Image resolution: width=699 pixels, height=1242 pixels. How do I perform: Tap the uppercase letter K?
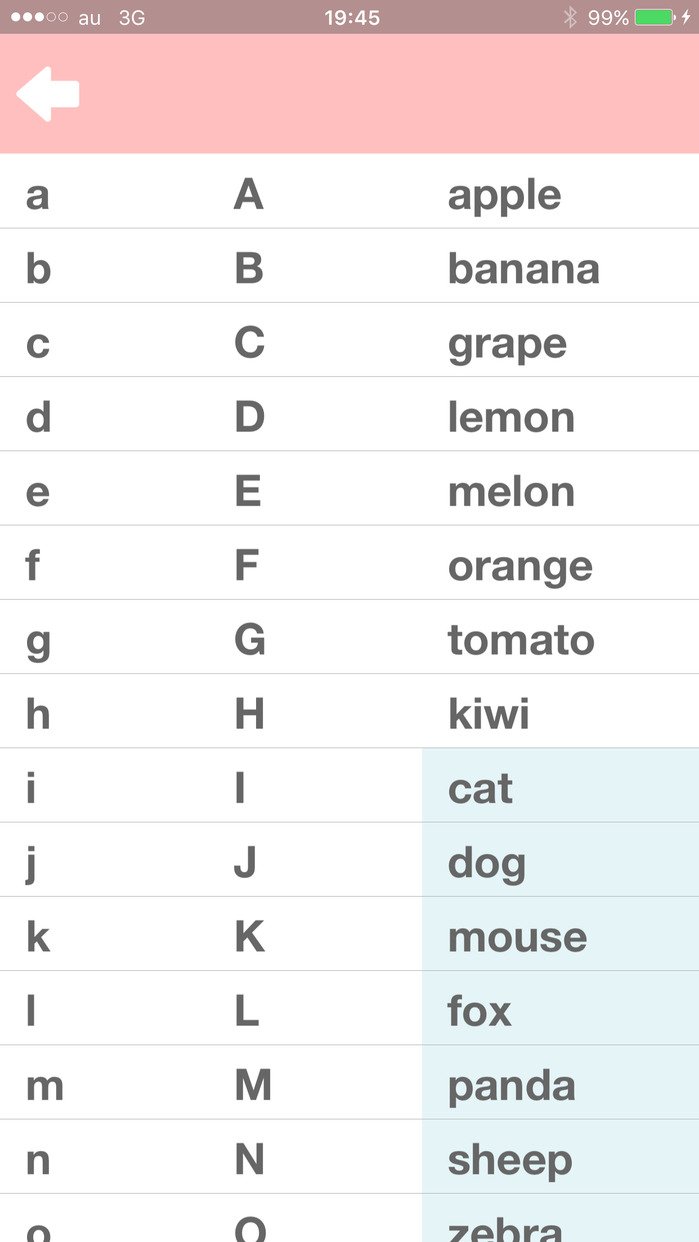coord(249,937)
